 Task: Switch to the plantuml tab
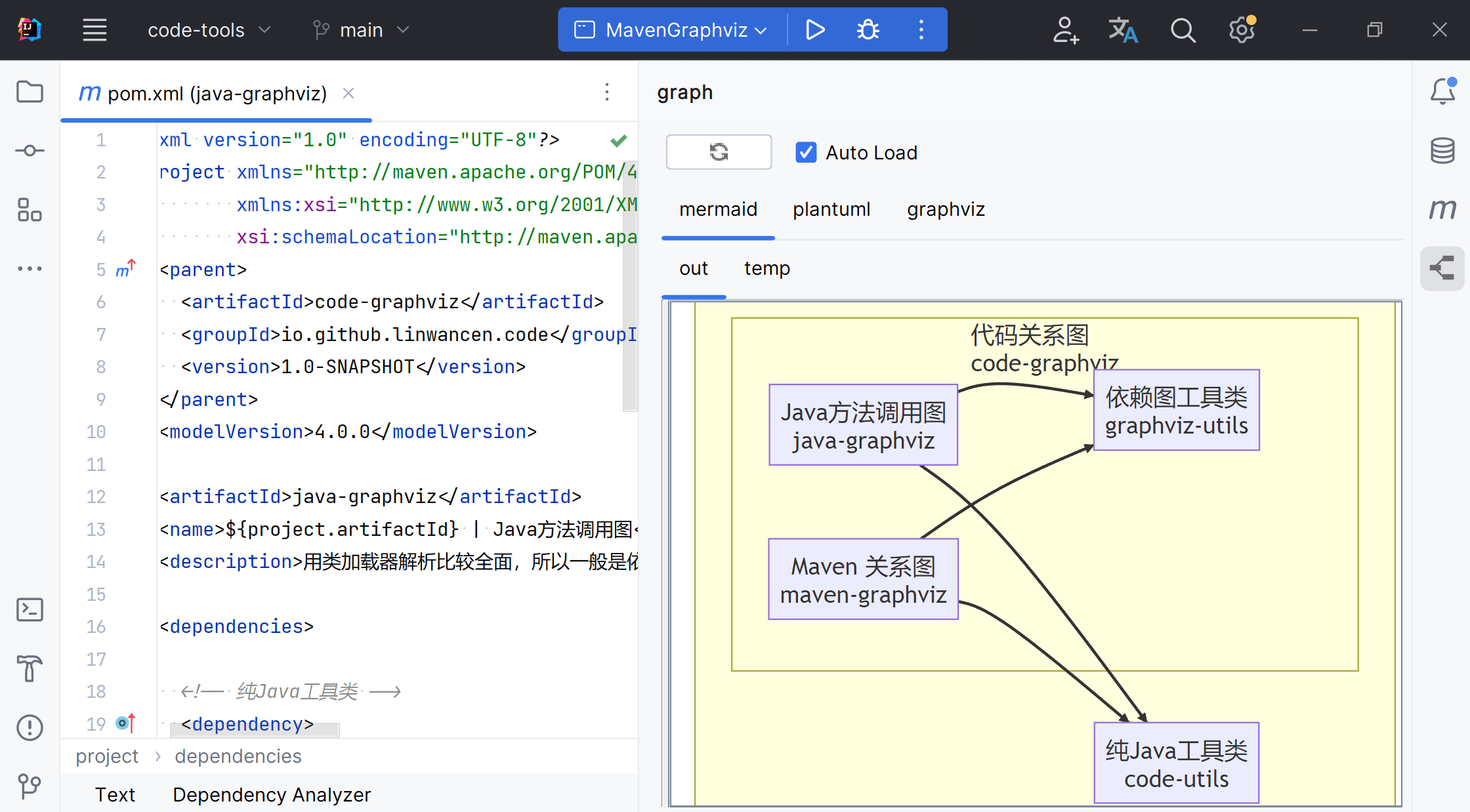click(831, 209)
